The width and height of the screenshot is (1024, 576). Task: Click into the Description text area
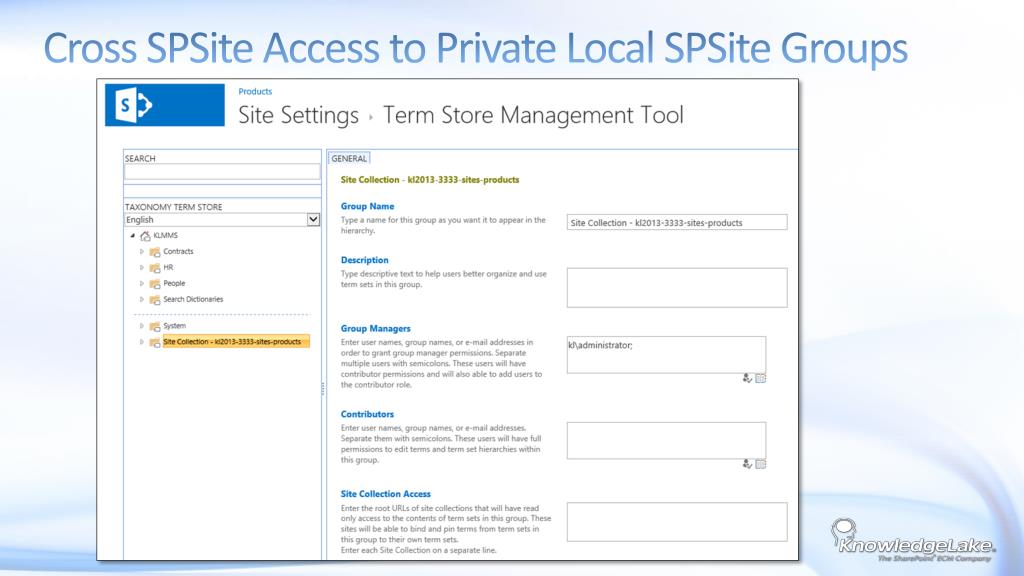point(677,287)
